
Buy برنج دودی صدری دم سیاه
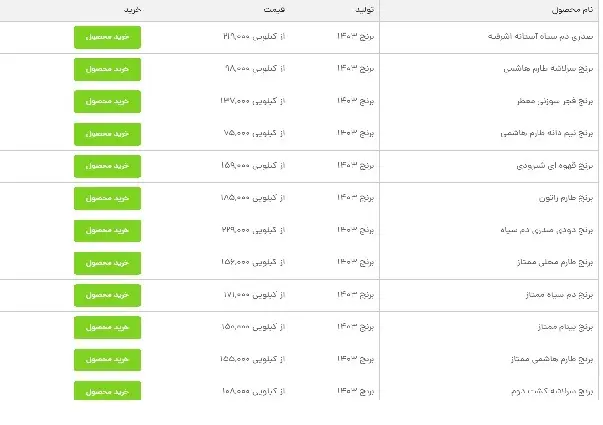tap(107, 230)
